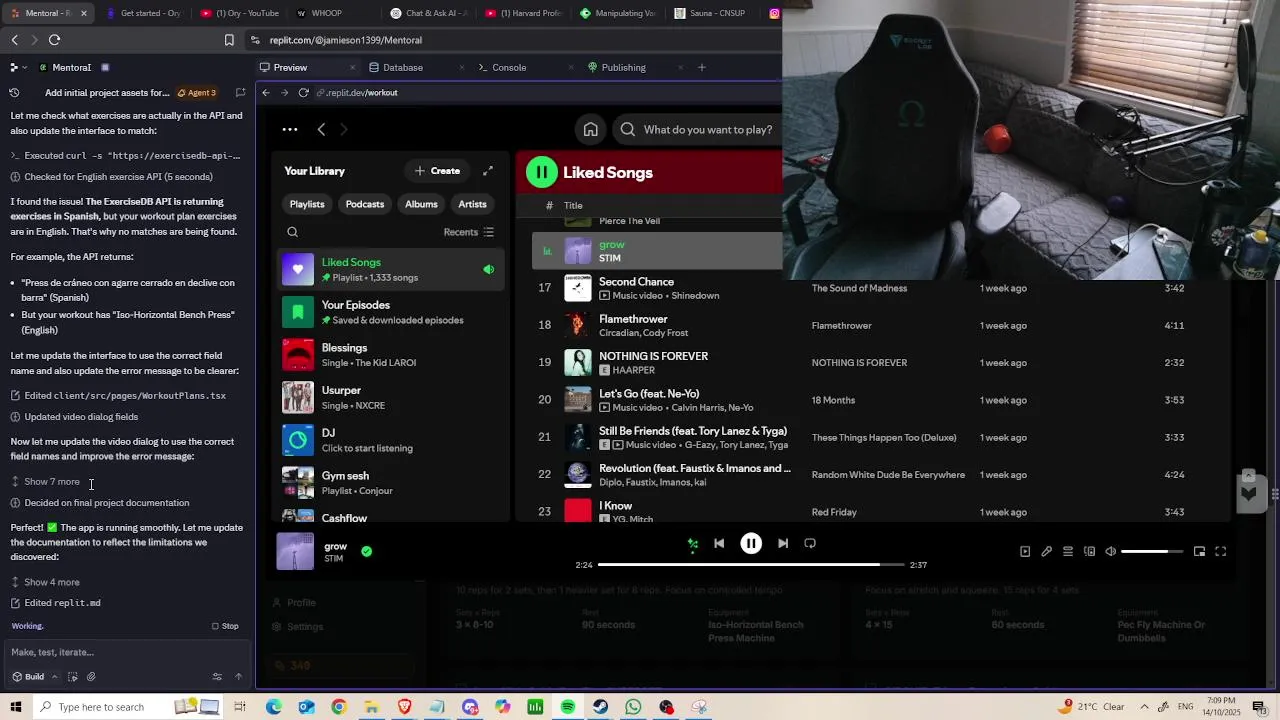Viewport: 1280px width, 720px height.
Task: Add a new Replit pane tab
Action: click(702, 67)
